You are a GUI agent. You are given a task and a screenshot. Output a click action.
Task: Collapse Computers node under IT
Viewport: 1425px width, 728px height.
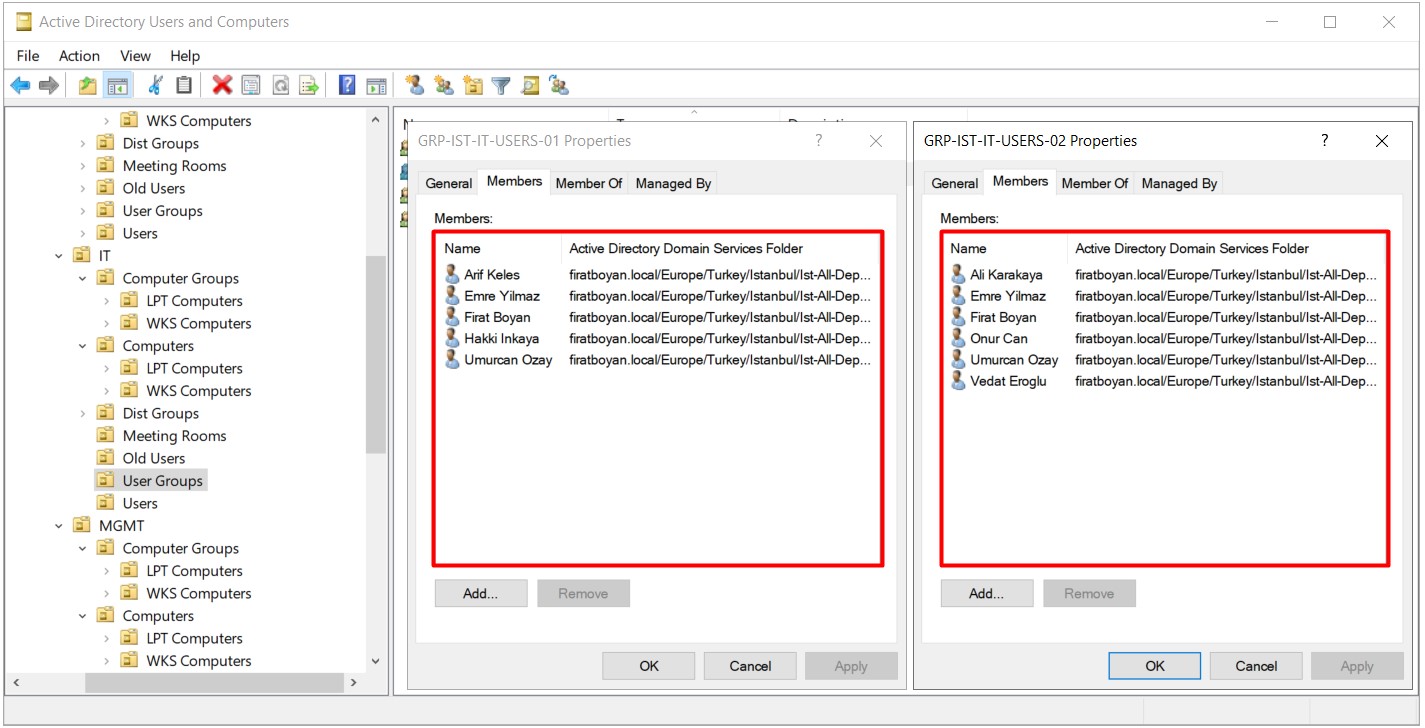(83, 346)
